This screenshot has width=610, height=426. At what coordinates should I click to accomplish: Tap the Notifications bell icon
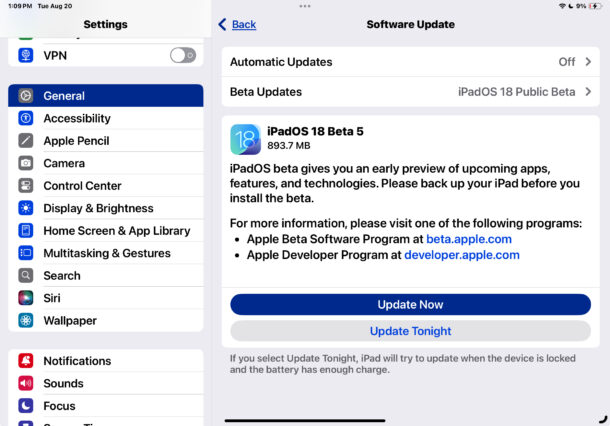click(x=26, y=361)
